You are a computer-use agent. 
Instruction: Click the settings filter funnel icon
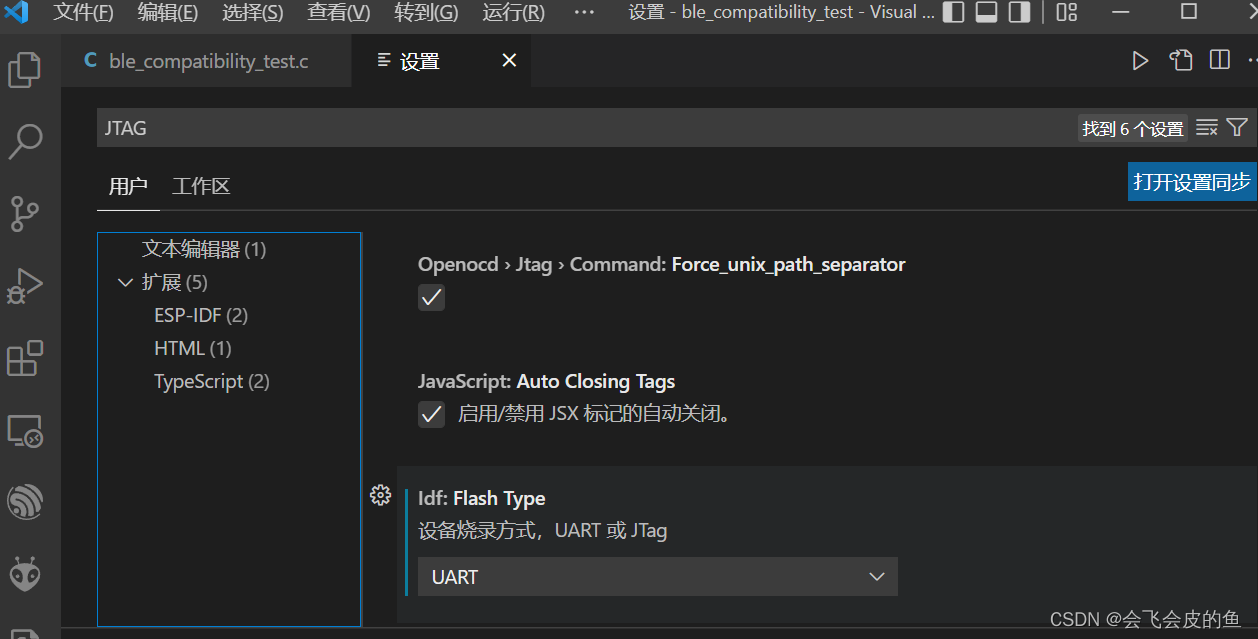tap(1237, 128)
